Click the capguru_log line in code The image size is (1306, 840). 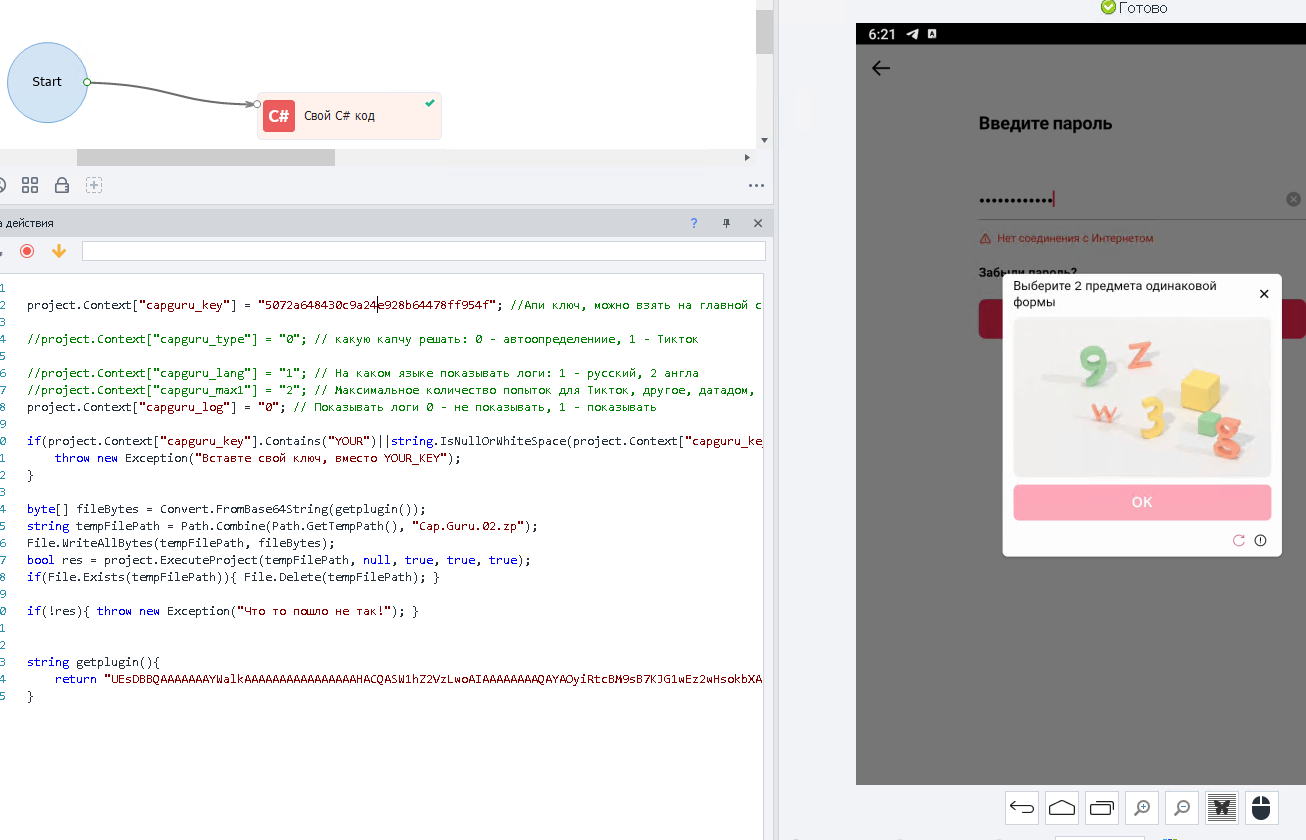click(341, 407)
